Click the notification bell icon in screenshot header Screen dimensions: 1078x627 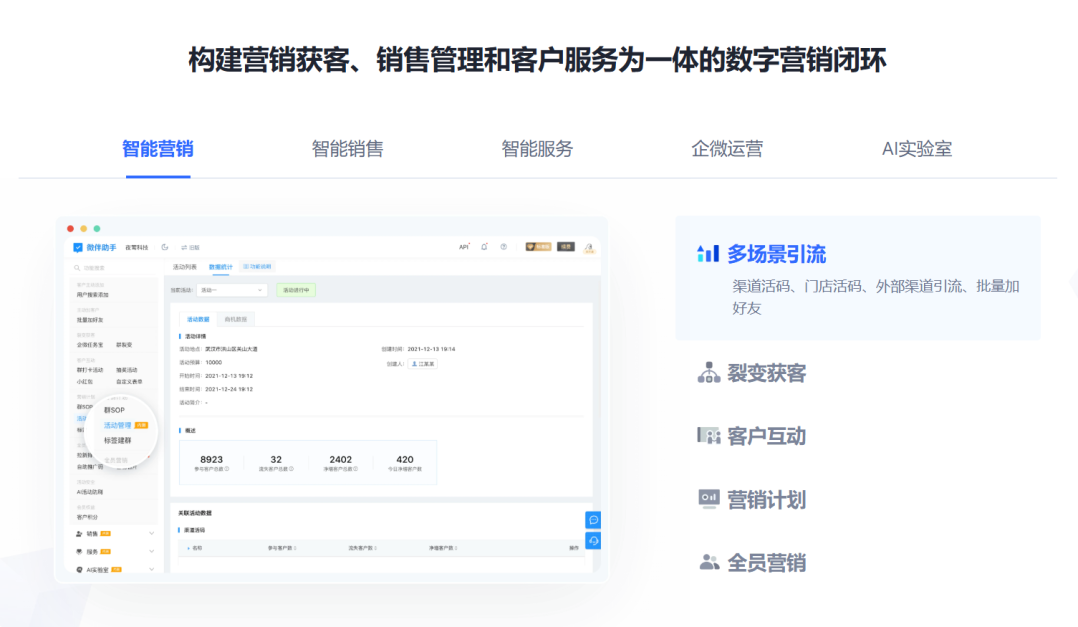(x=484, y=247)
